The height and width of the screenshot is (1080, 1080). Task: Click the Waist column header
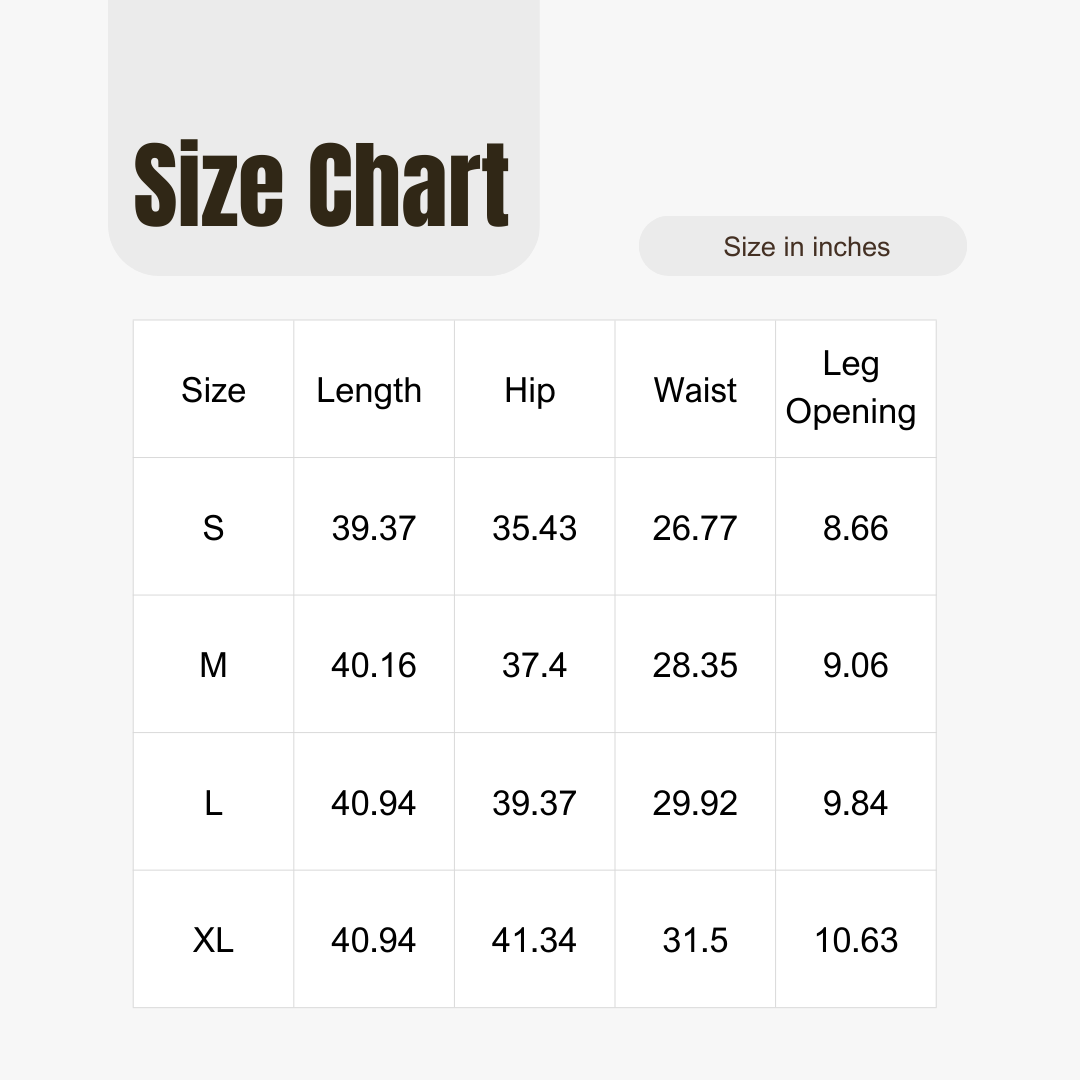coord(695,390)
